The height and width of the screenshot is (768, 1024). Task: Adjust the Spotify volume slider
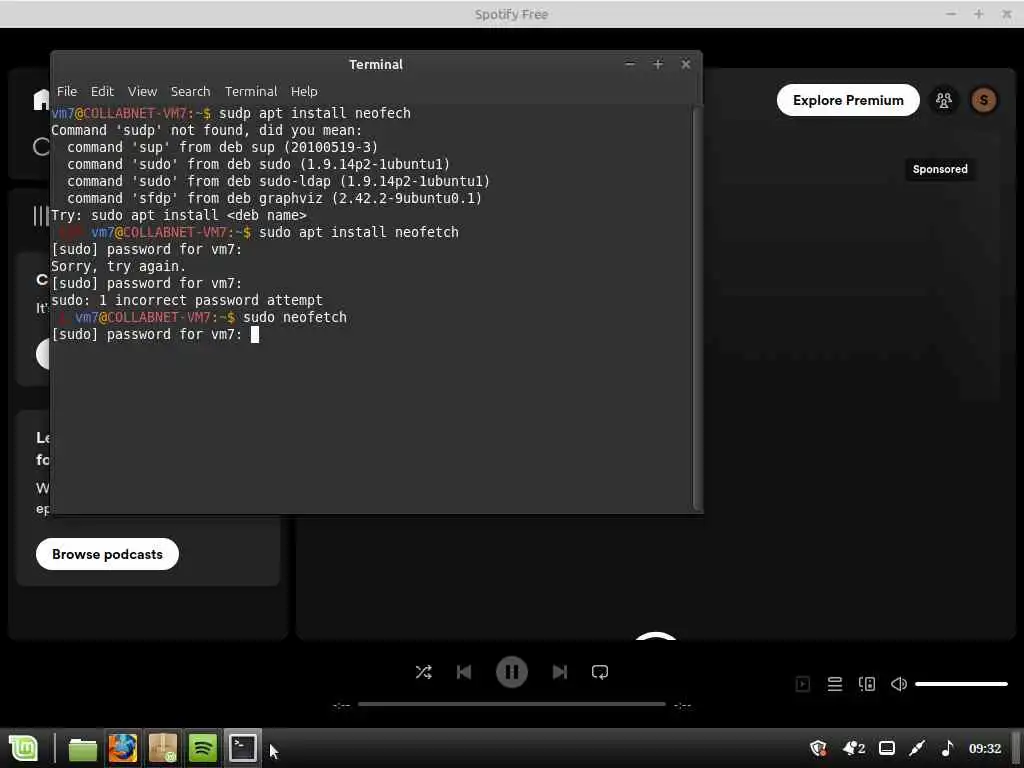pyautogui.click(x=961, y=684)
